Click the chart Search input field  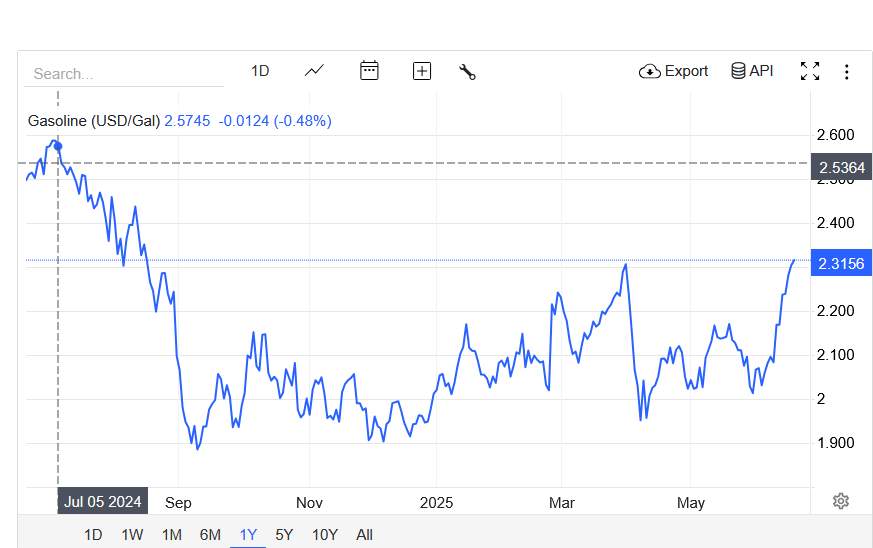(124, 74)
